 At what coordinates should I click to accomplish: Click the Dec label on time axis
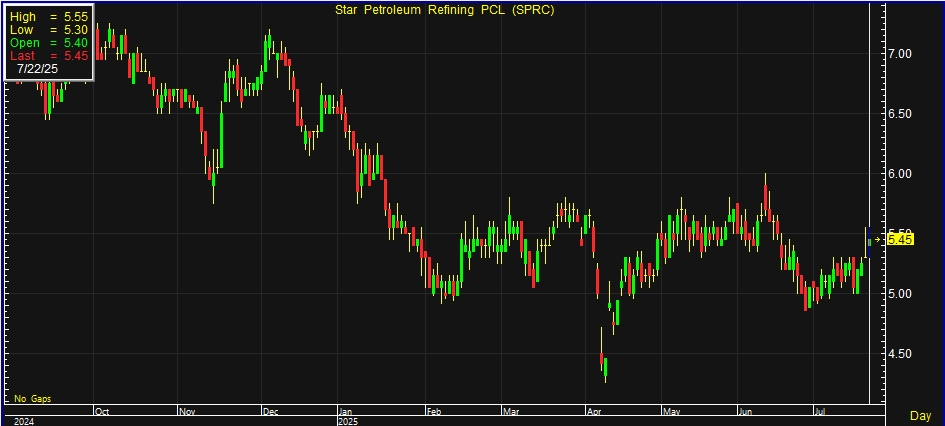pyautogui.click(x=271, y=412)
